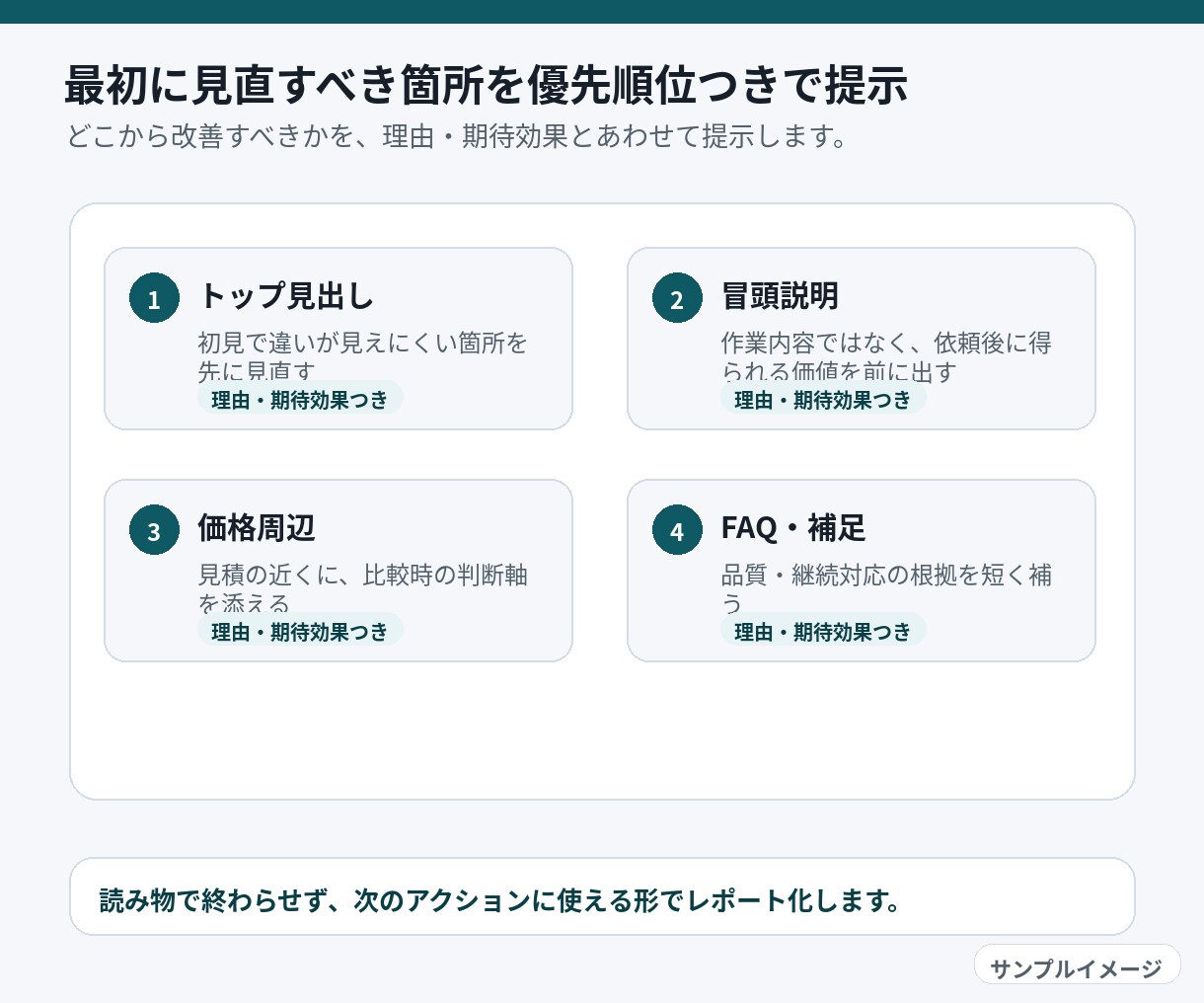Click the number 3 circle badge
Image resolution: width=1204 pixels, height=1003 pixels.
point(154,530)
